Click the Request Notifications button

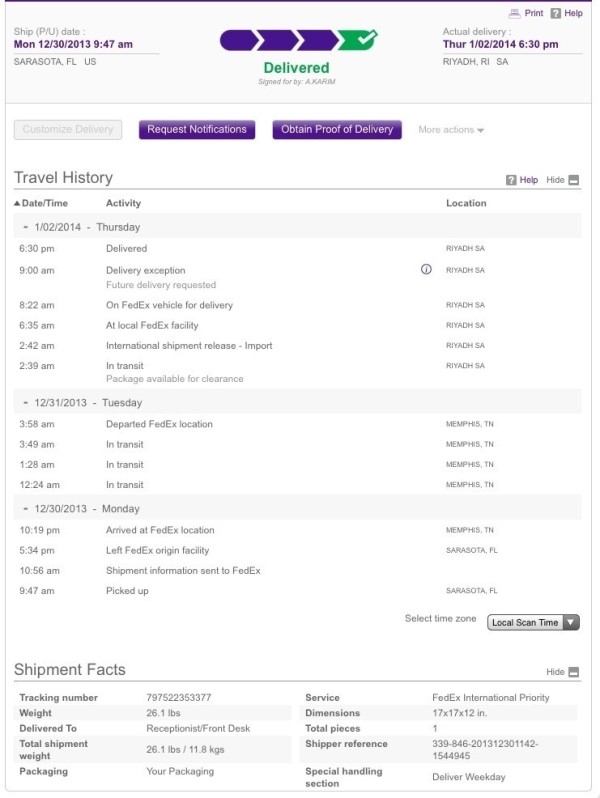(x=197, y=130)
